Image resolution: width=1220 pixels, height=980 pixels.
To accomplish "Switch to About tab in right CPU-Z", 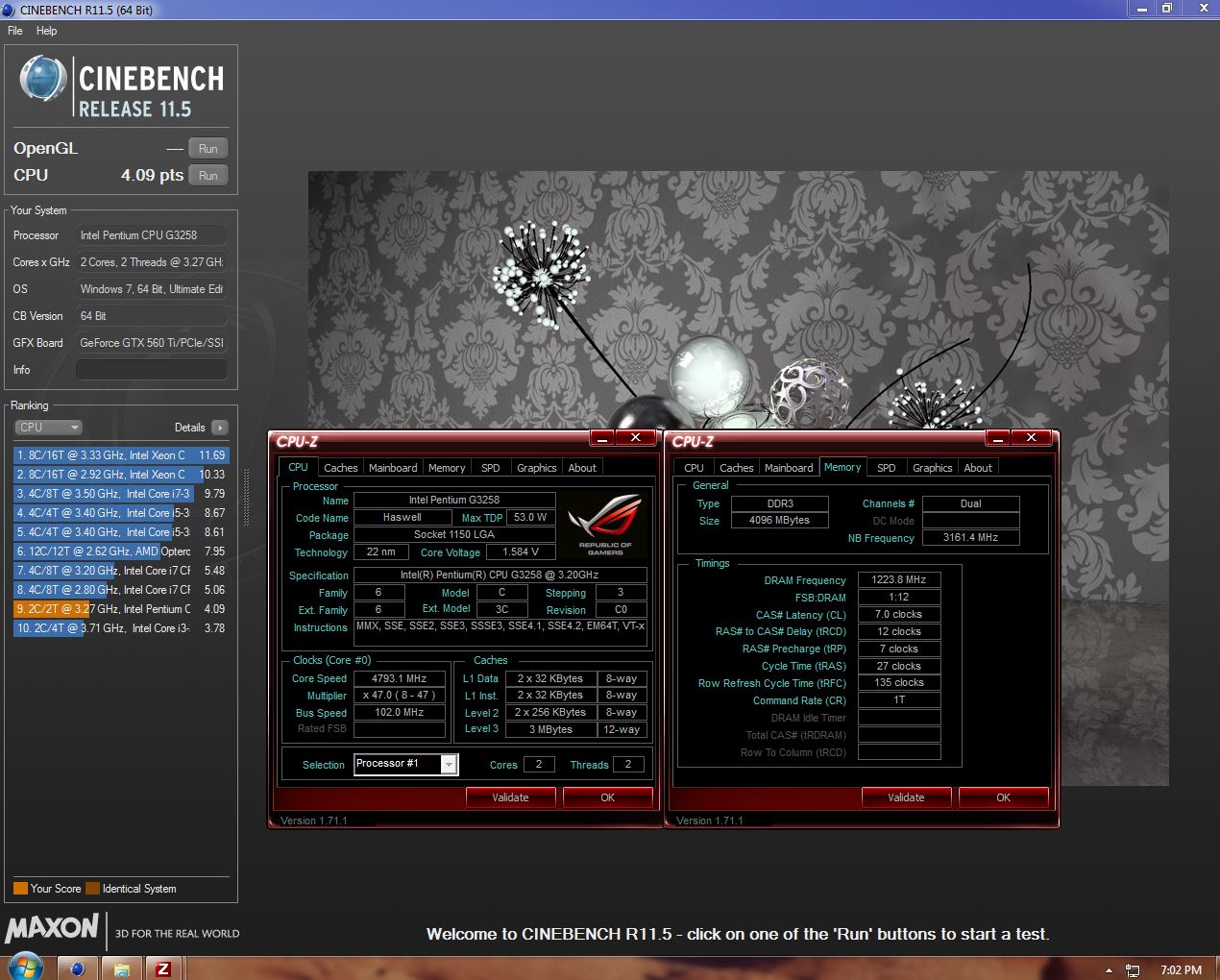I will [x=978, y=468].
